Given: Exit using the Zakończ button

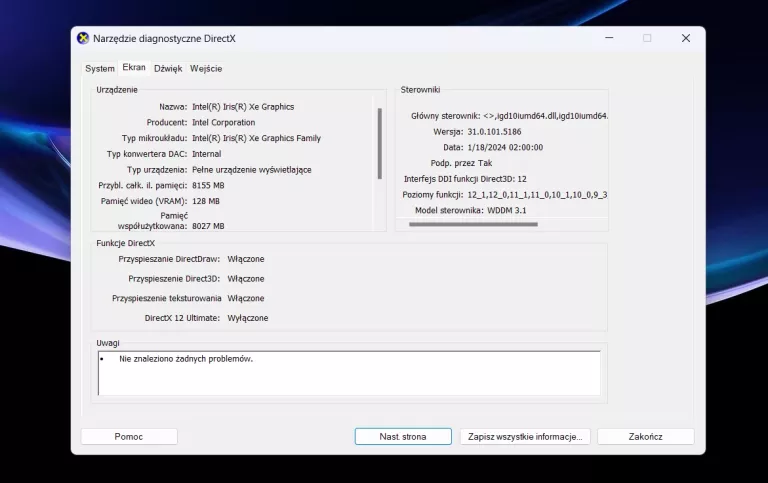Looking at the screenshot, I should (646, 436).
